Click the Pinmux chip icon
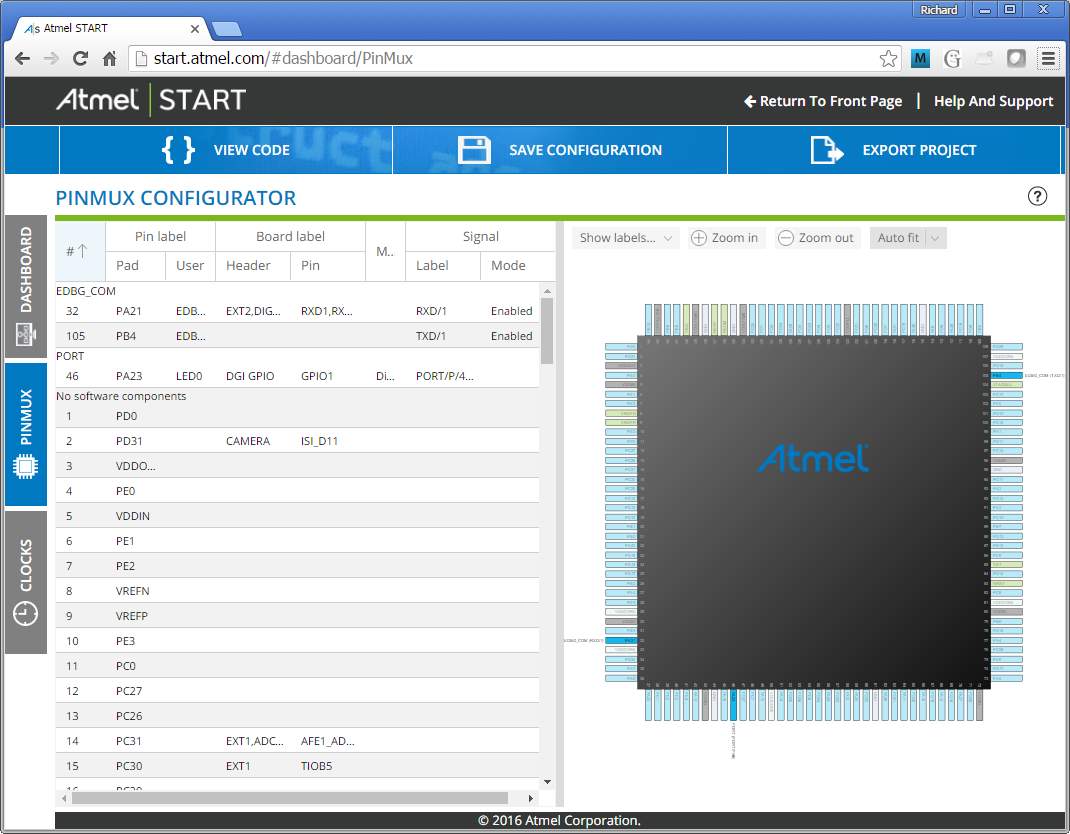The height and width of the screenshot is (834, 1070). pyautogui.click(x=25, y=467)
